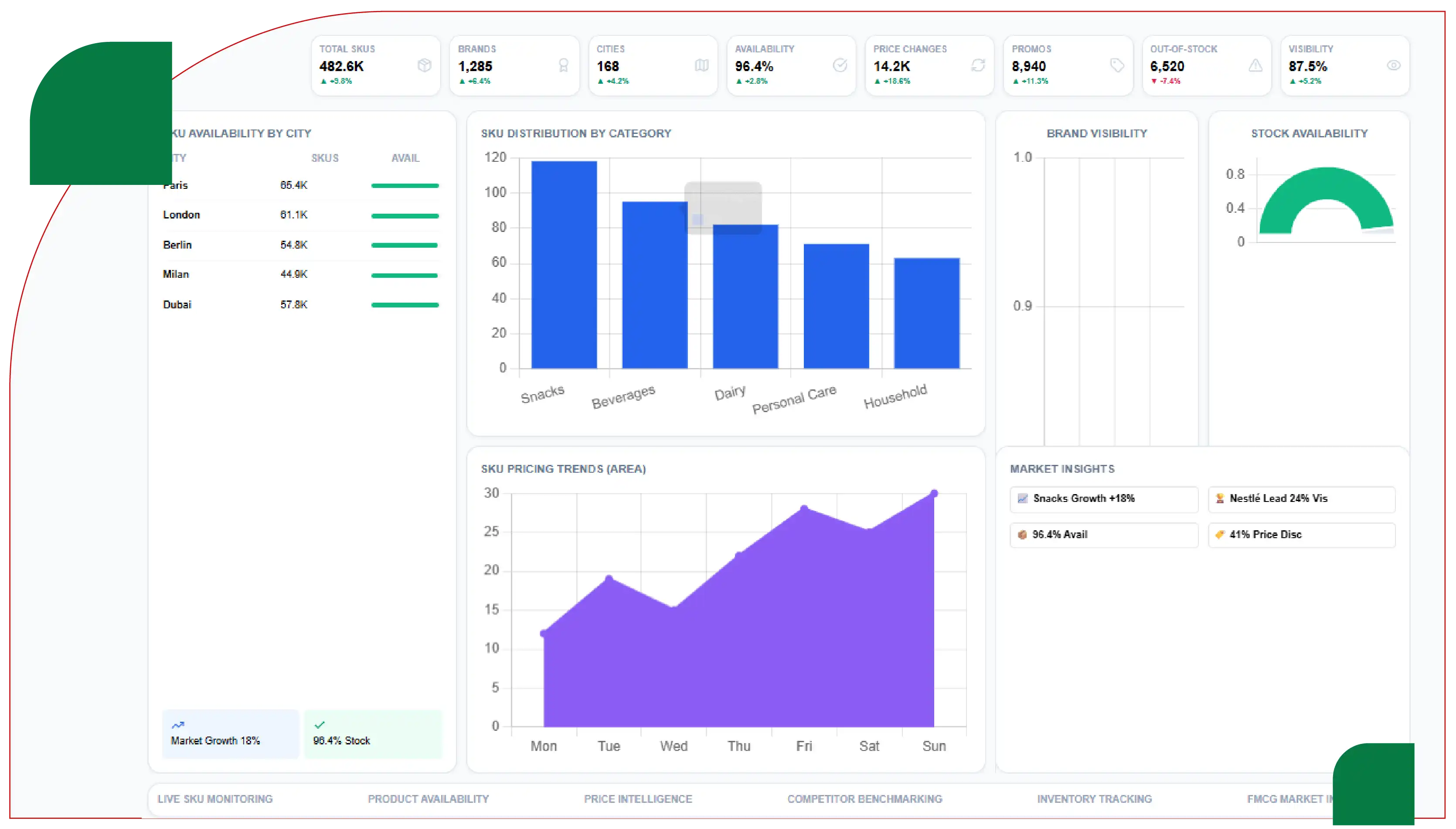
Task: Click the box icon in Total SKUs card
Action: pos(424,65)
